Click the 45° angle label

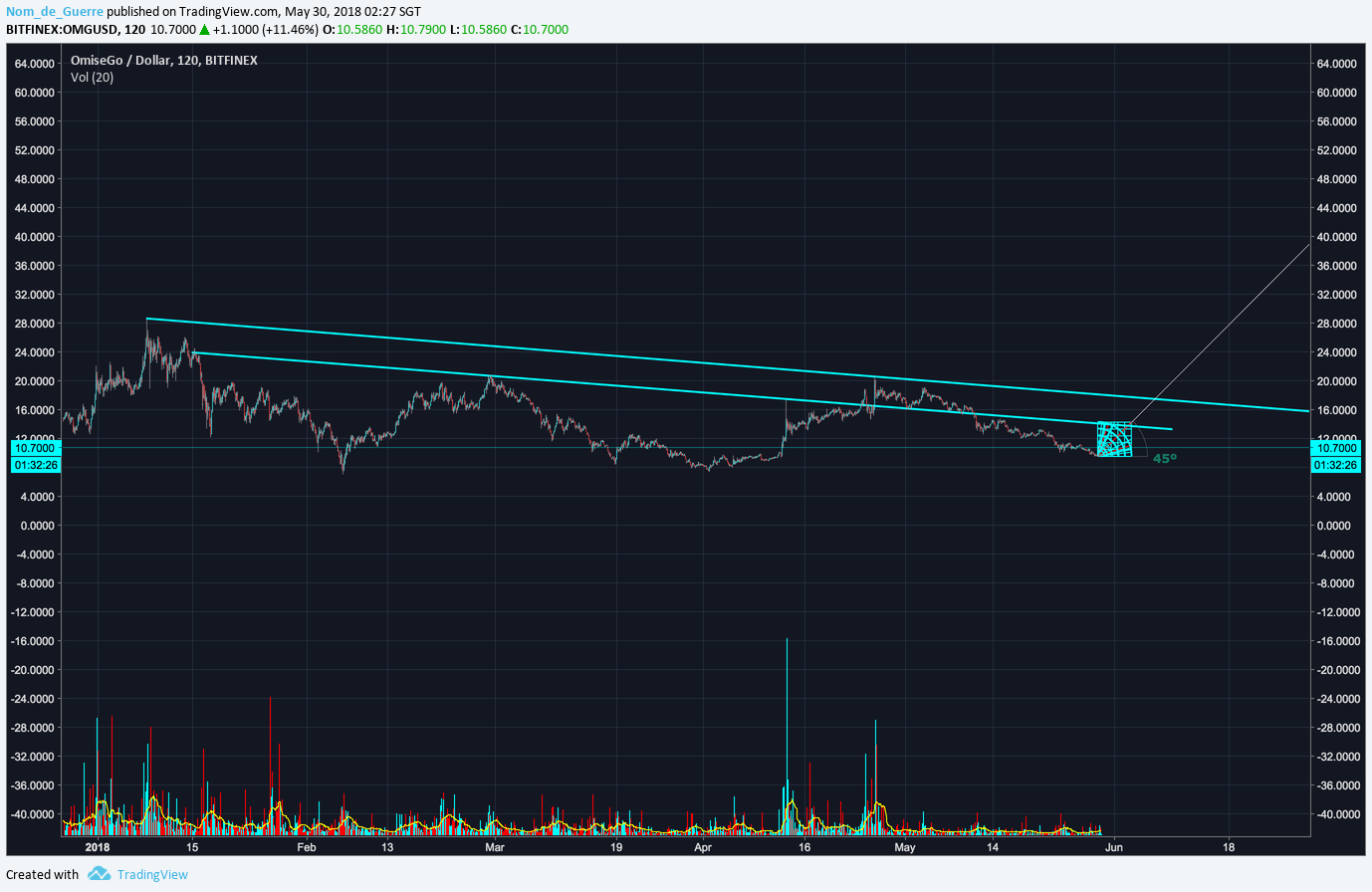[1165, 458]
